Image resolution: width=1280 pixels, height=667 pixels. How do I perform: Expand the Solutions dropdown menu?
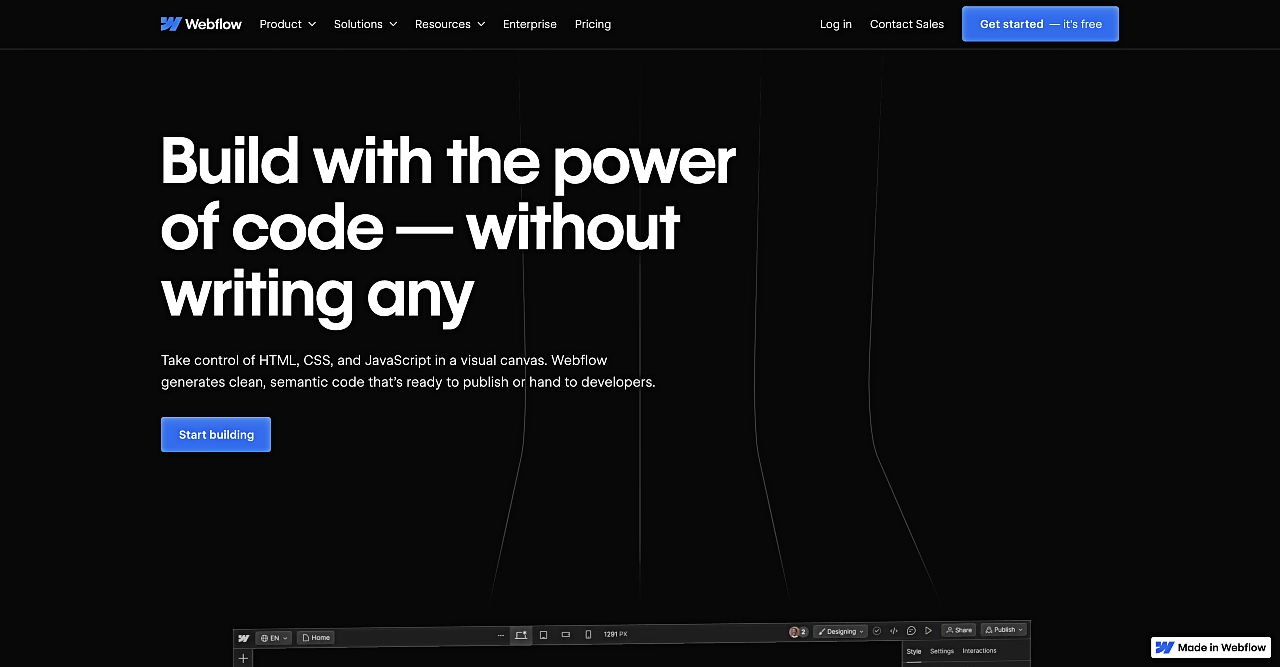tap(366, 24)
